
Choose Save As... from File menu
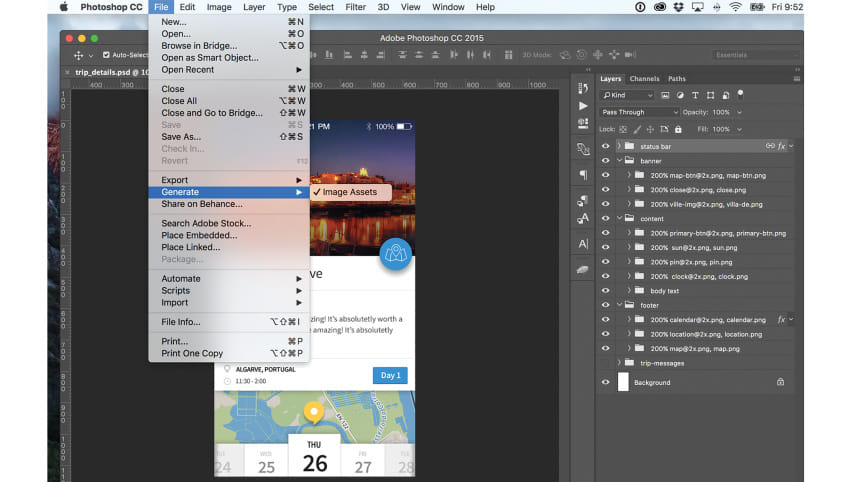tap(181, 136)
